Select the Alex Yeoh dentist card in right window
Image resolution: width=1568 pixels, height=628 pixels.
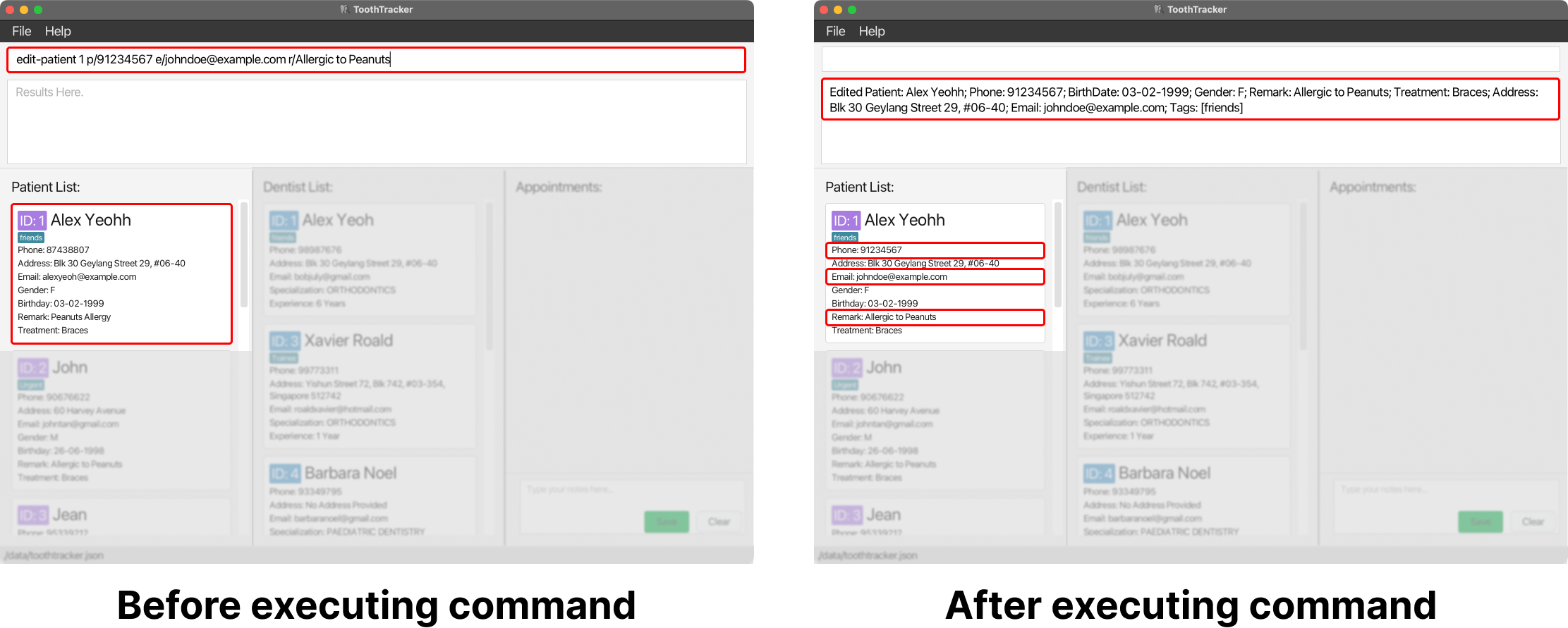pos(1184,260)
